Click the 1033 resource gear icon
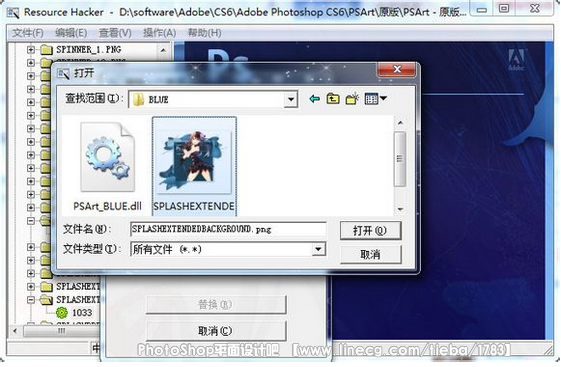This screenshot has height=367, width=561. coord(62,313)
